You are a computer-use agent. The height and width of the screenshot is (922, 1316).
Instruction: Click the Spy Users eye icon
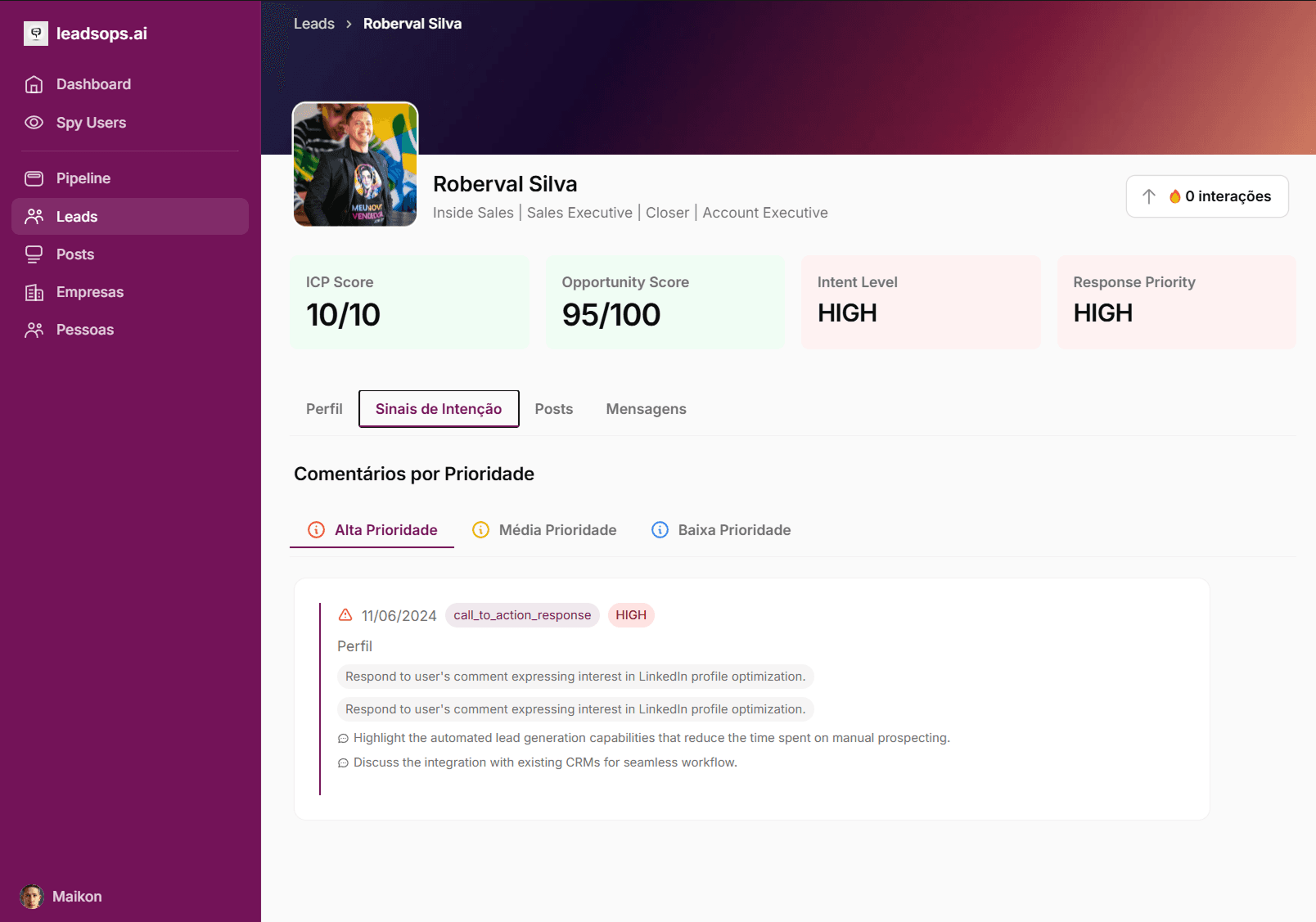[34, 123]
